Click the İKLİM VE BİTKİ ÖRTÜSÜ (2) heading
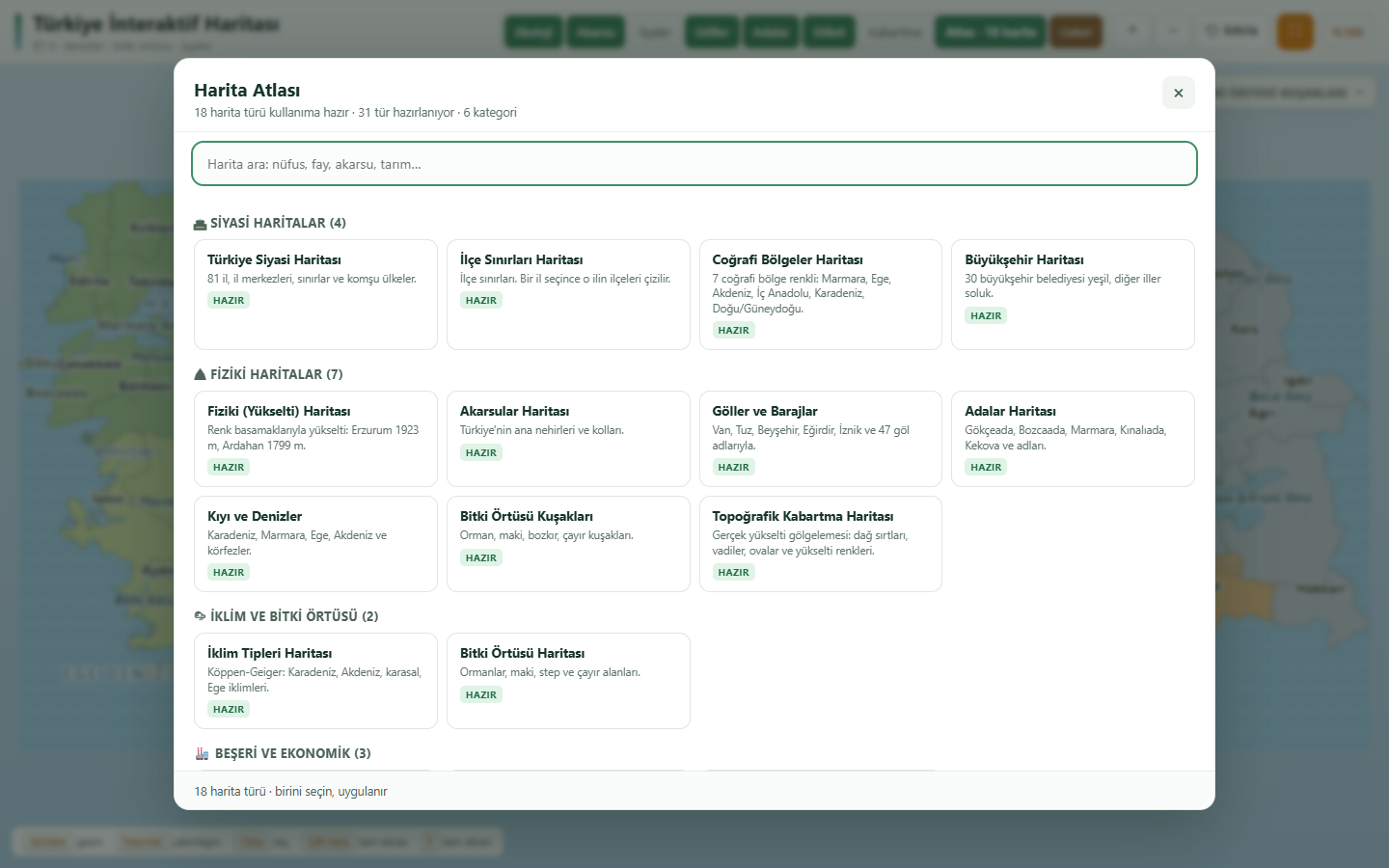Image resolution: width=1389 pixels, height=868 pixels. (x=294, y=616)
